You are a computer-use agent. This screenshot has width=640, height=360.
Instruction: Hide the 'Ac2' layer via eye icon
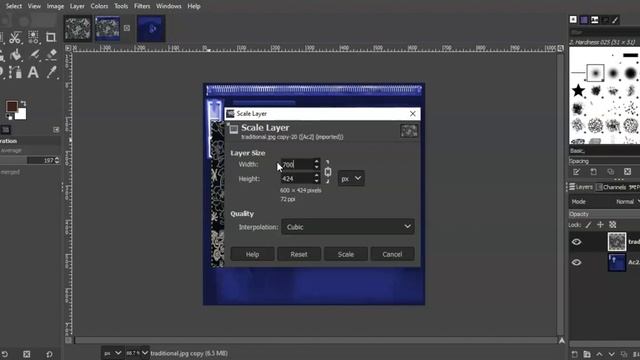click(x=576, y=262)
